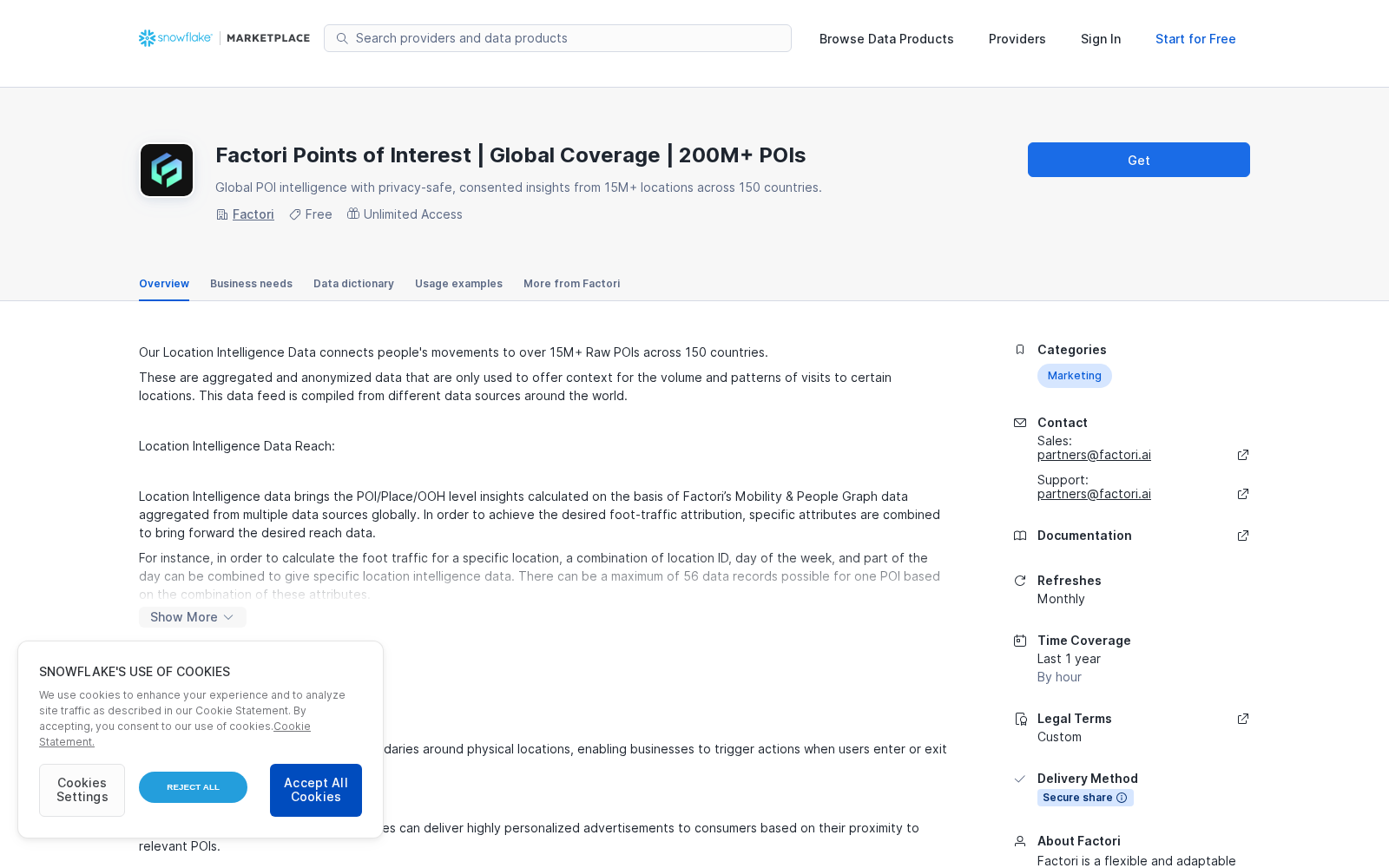Click the Time Coverage calendar icon
1389x868 pixels.
pos(1020,641)
